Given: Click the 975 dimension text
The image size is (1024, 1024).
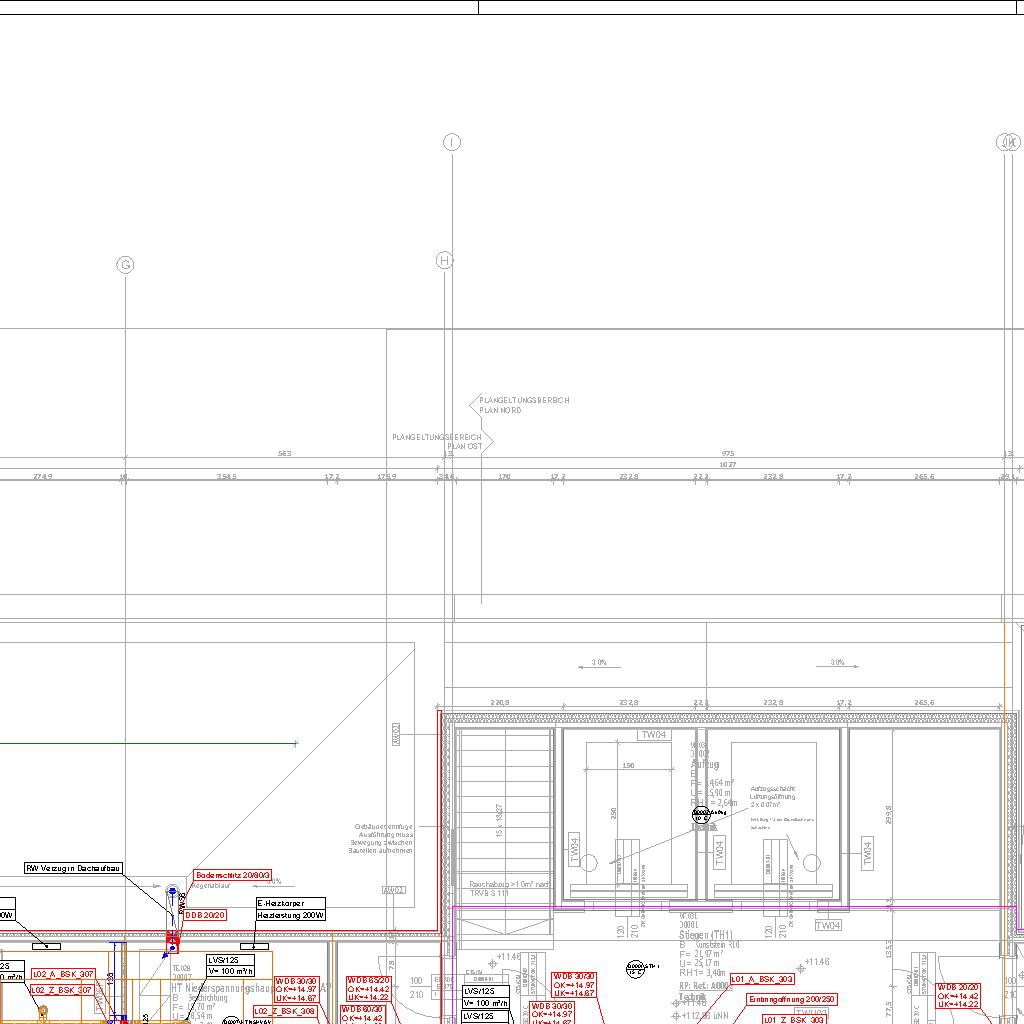Looking at the screenshot, I should point(728,454).
